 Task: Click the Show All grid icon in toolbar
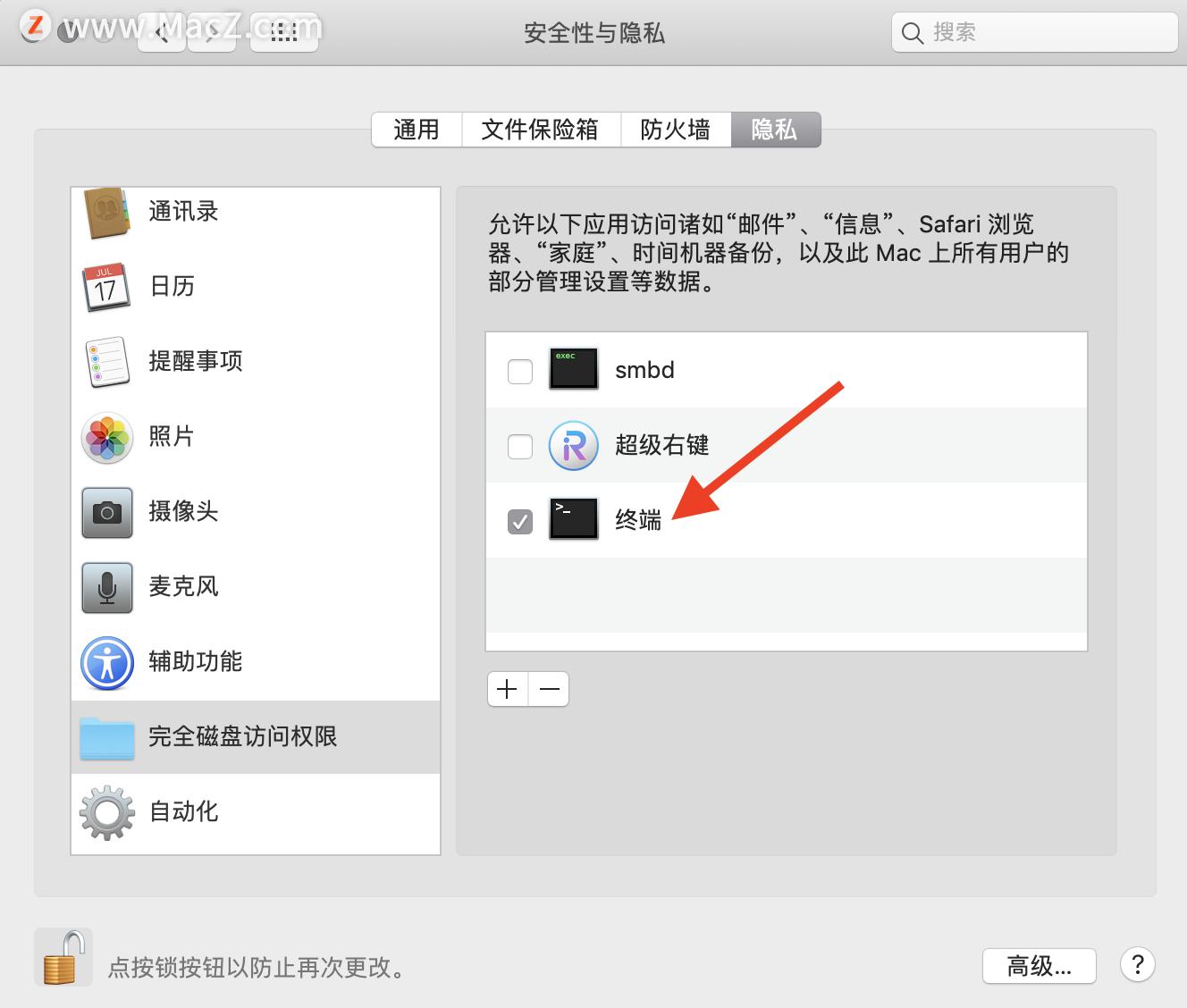[284, 32]
